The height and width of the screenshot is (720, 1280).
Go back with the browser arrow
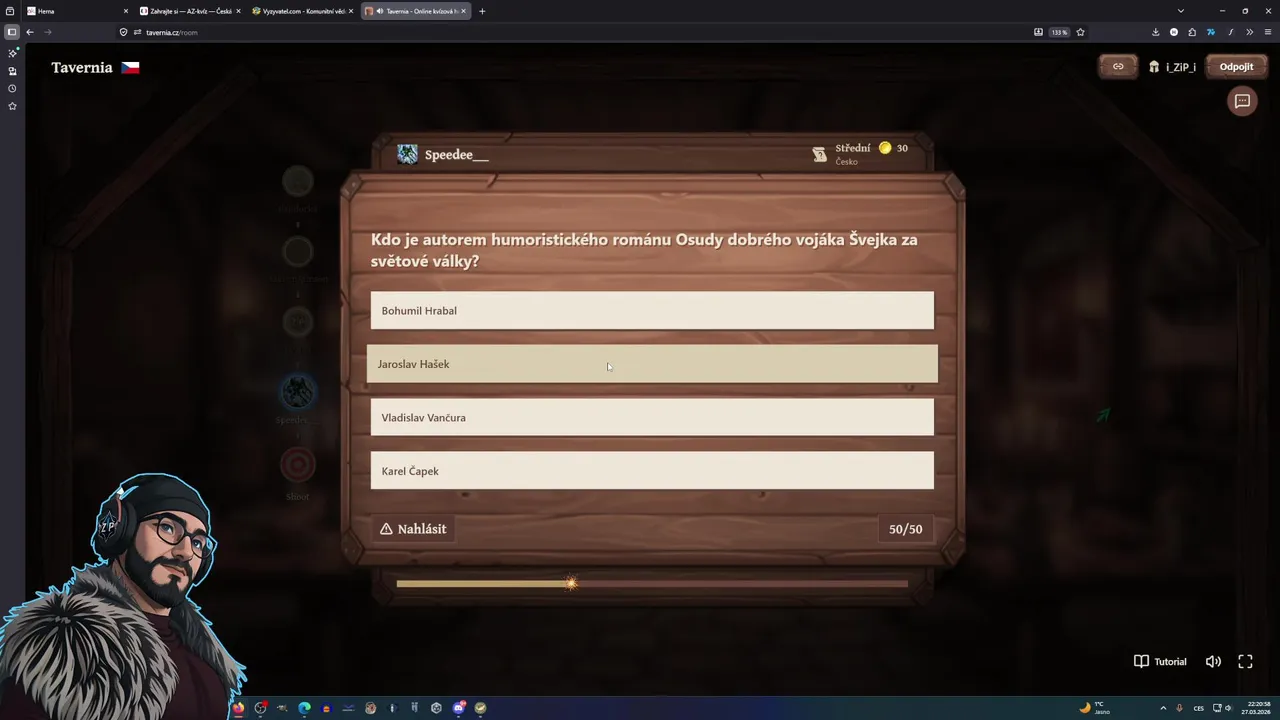30,32
